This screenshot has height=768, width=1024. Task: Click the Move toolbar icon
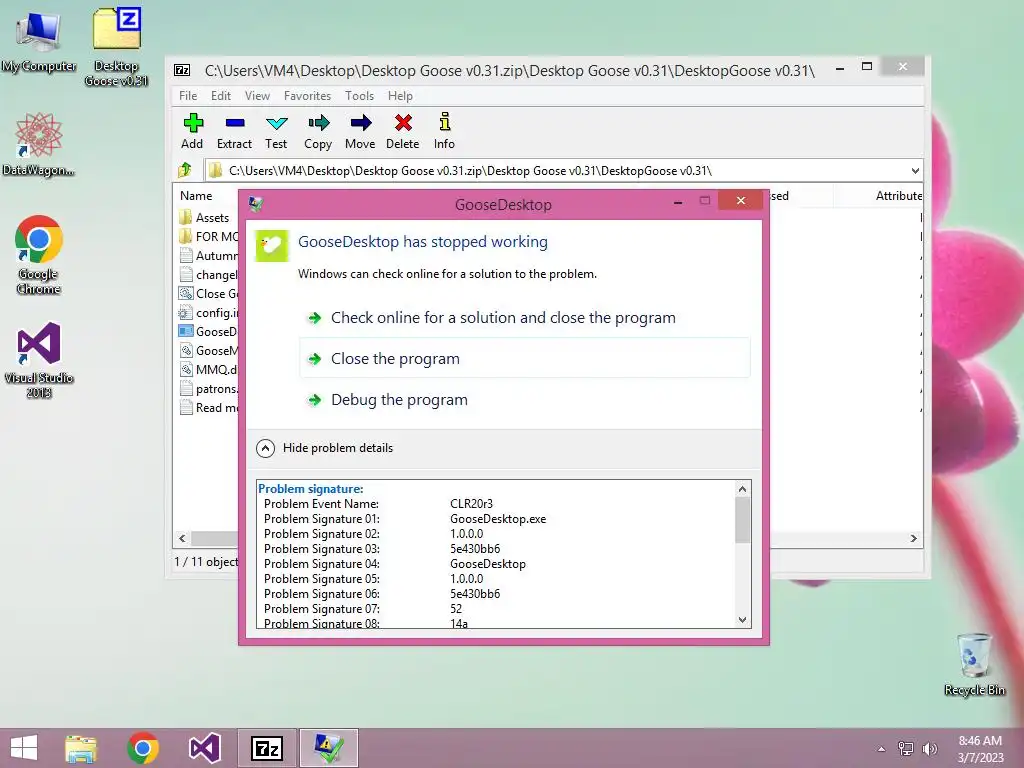[x=360, y=131]
